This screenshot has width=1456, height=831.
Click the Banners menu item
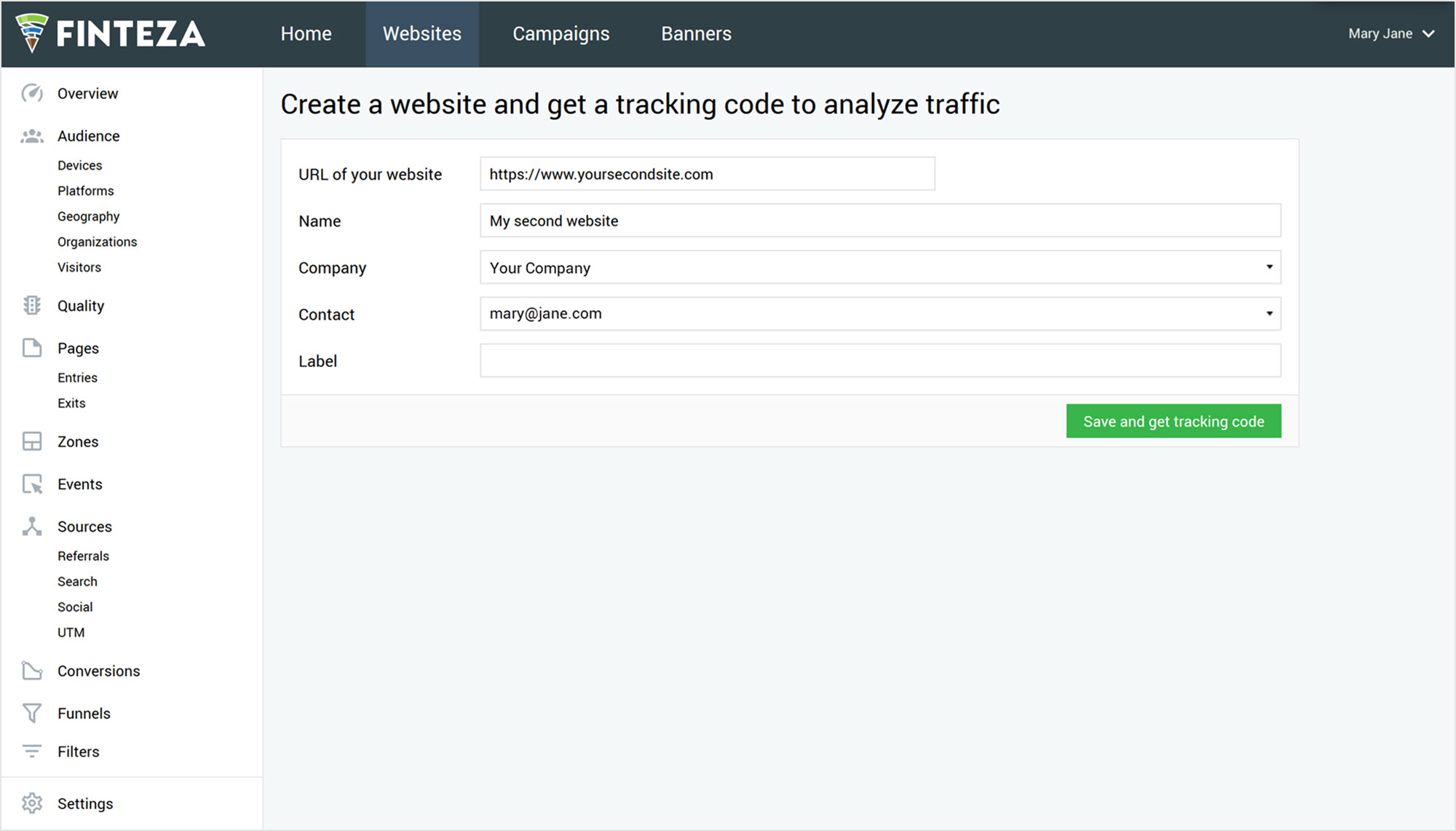pyautogui.click(x=696, y=33)
